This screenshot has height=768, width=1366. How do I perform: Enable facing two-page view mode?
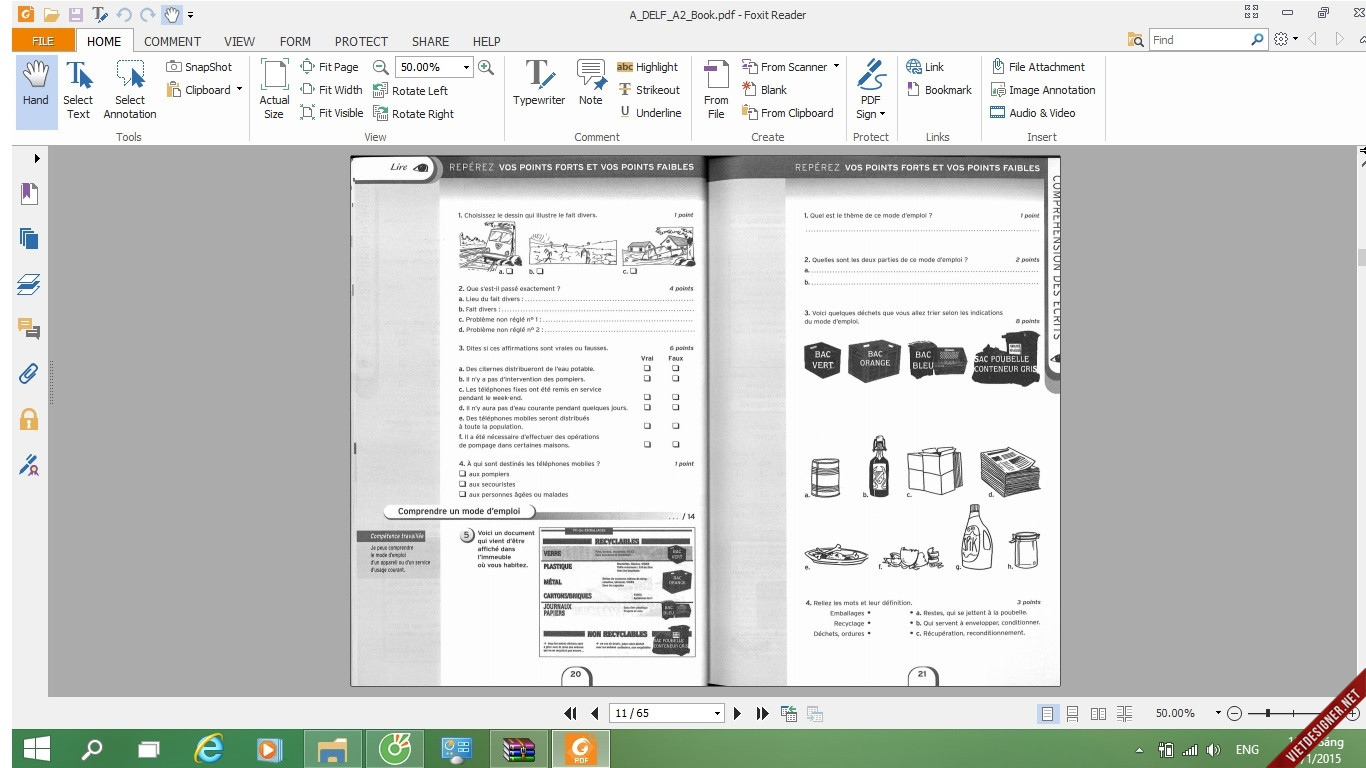pos(1098,713)
